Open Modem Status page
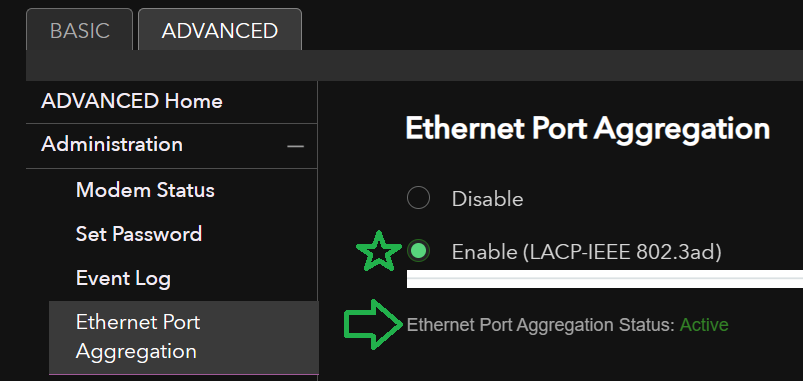Image resolution: width=803 pixels, height=381 pixels. [x=145, y=190]
